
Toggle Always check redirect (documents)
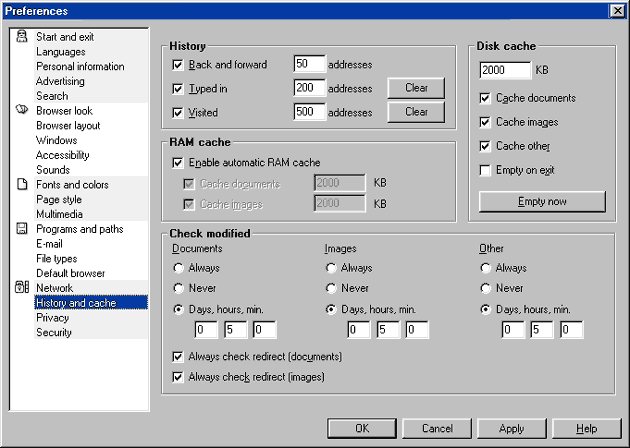click(178, 356)
